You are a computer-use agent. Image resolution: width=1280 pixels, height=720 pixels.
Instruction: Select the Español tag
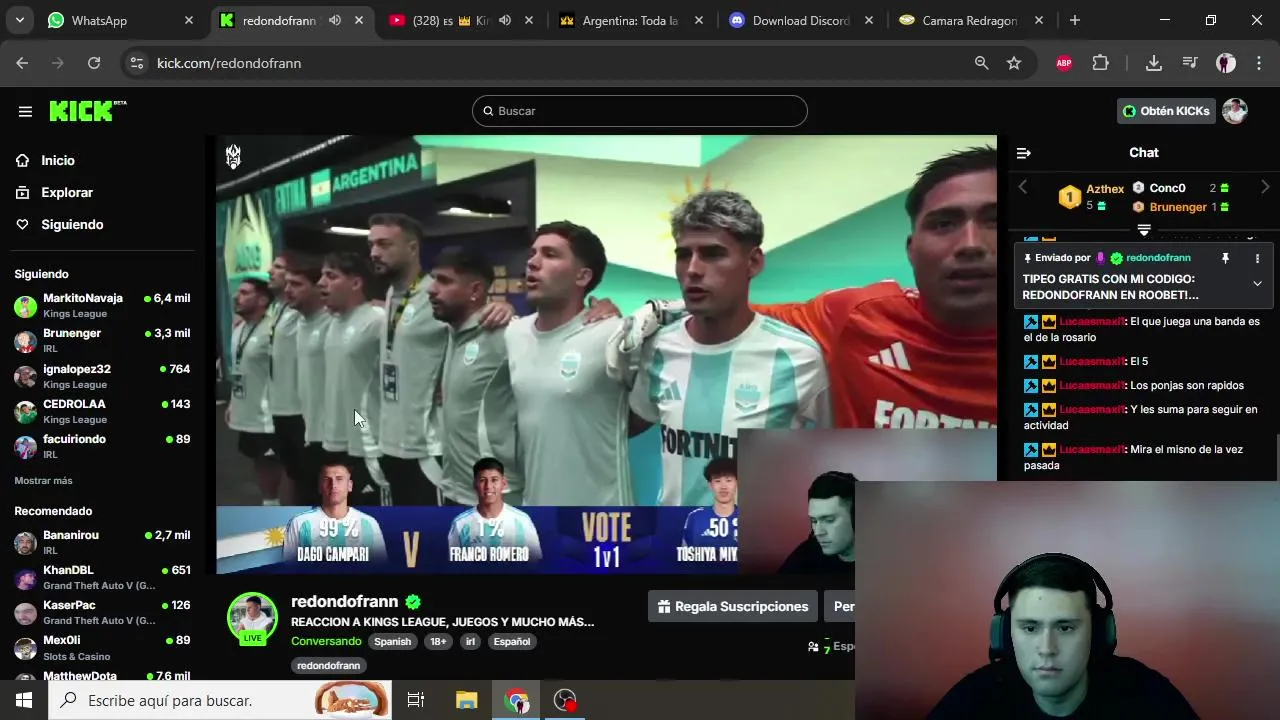[x=511, y=642]
